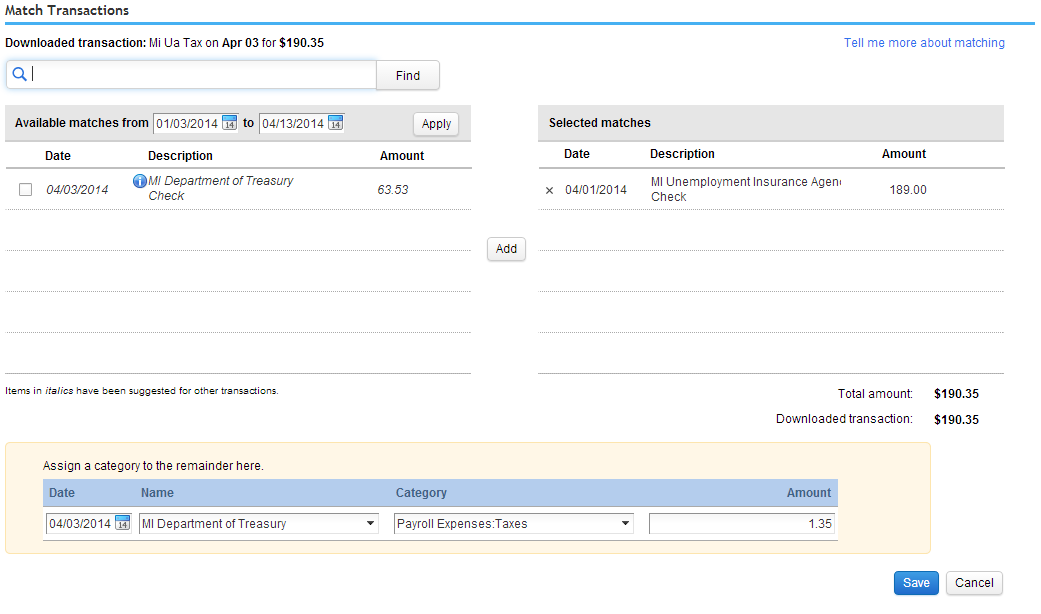Open calendar icon in remainder date field
This screenshot has height=614, width=1041.
[x=122, y=523]
